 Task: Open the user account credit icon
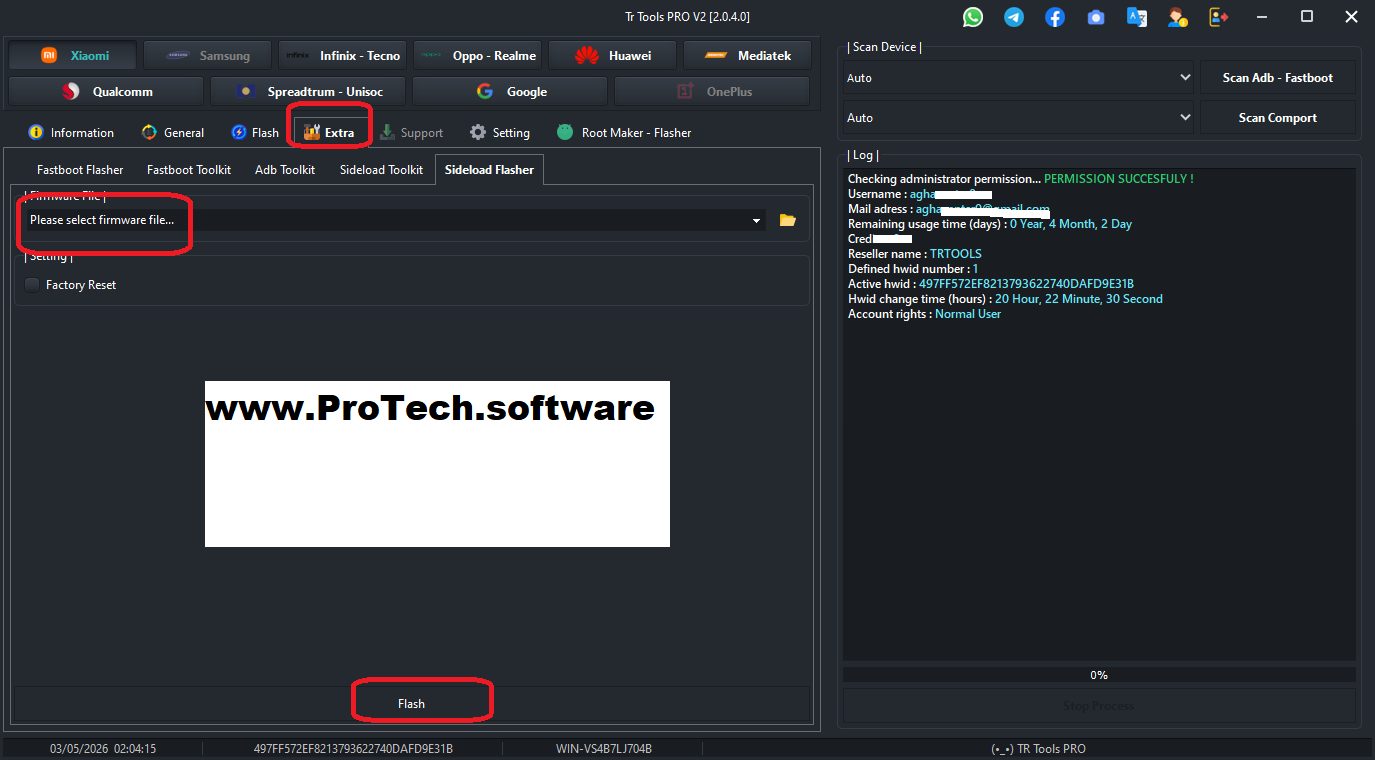click(1177, 17)
